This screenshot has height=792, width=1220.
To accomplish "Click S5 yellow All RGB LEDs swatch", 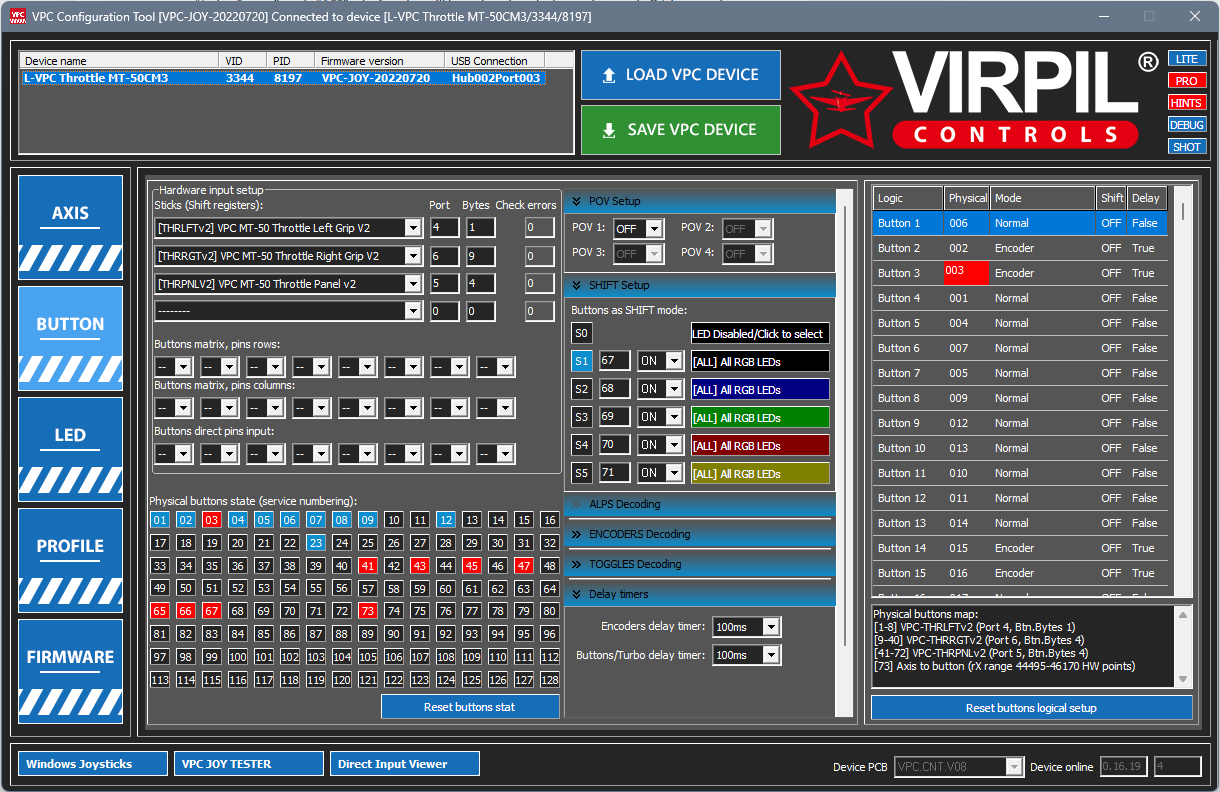I will (x=760, y=473).
